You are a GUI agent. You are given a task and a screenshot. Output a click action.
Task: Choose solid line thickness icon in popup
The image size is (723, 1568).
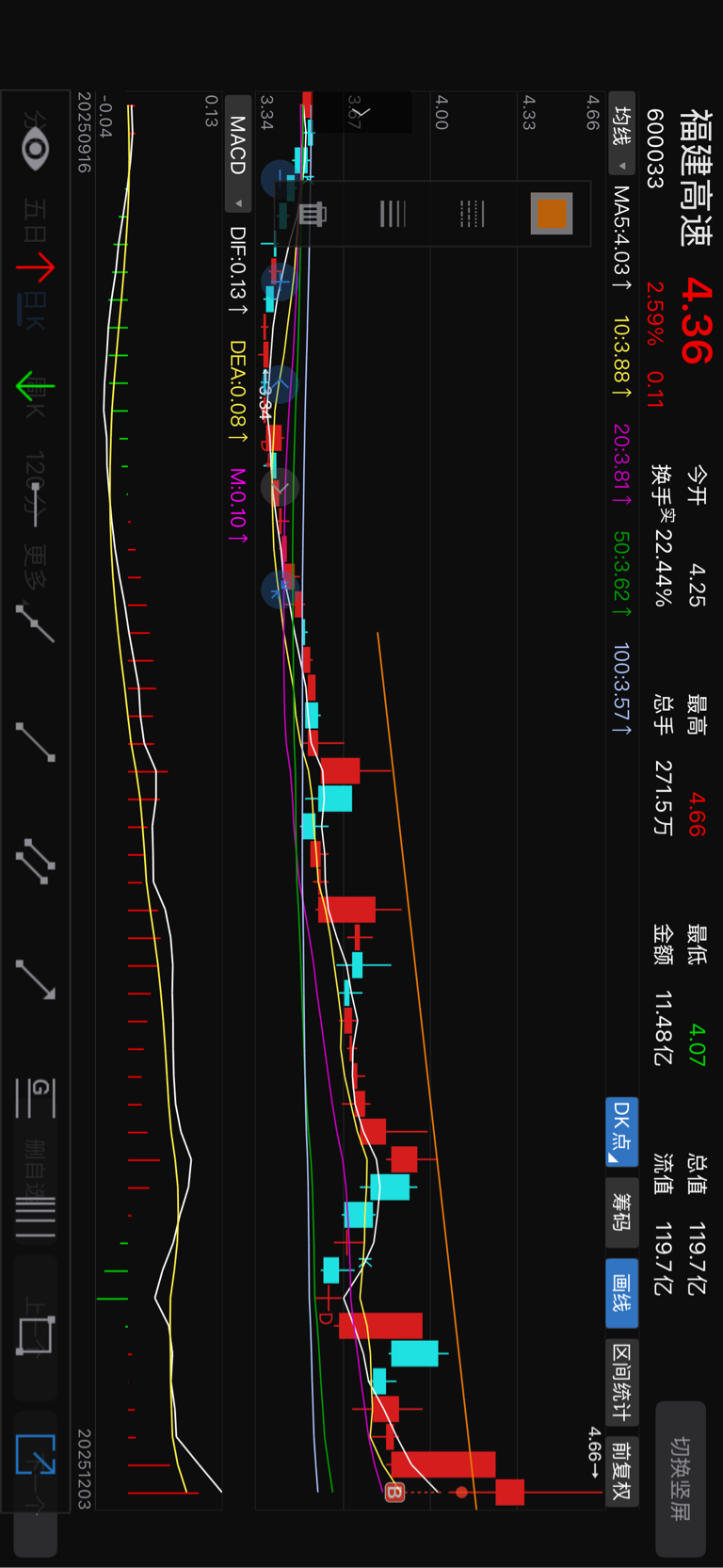pyautogui.click(x=393, y=214)
